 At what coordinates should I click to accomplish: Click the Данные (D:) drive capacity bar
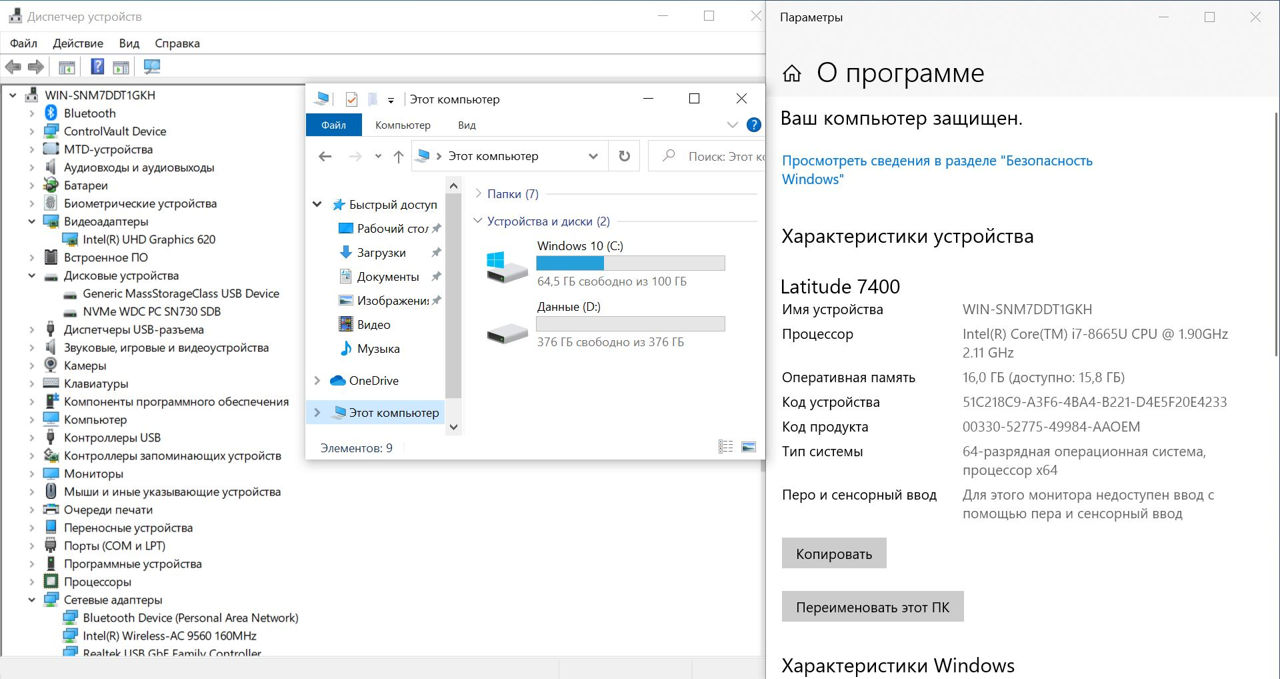tap(630, 324)
